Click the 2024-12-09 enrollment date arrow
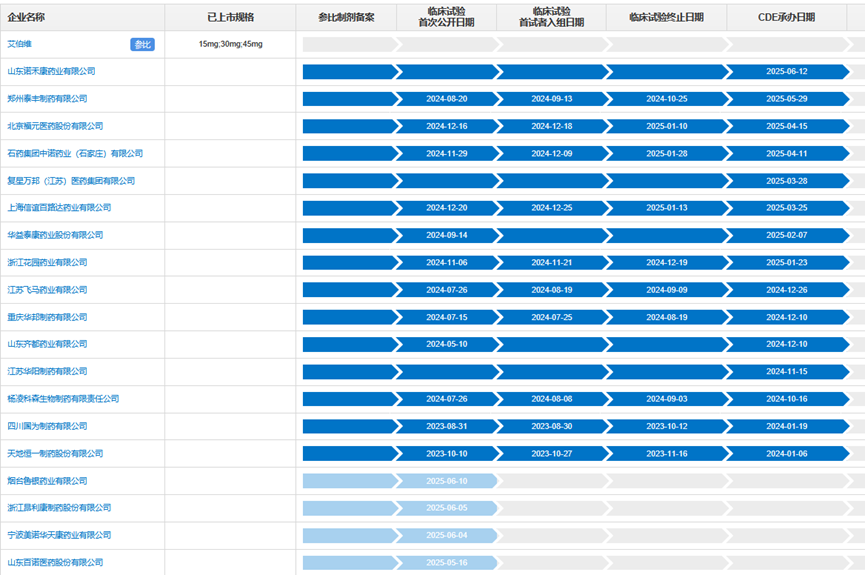This screenshot has width=865, height=575. click(x=552, y=153)
